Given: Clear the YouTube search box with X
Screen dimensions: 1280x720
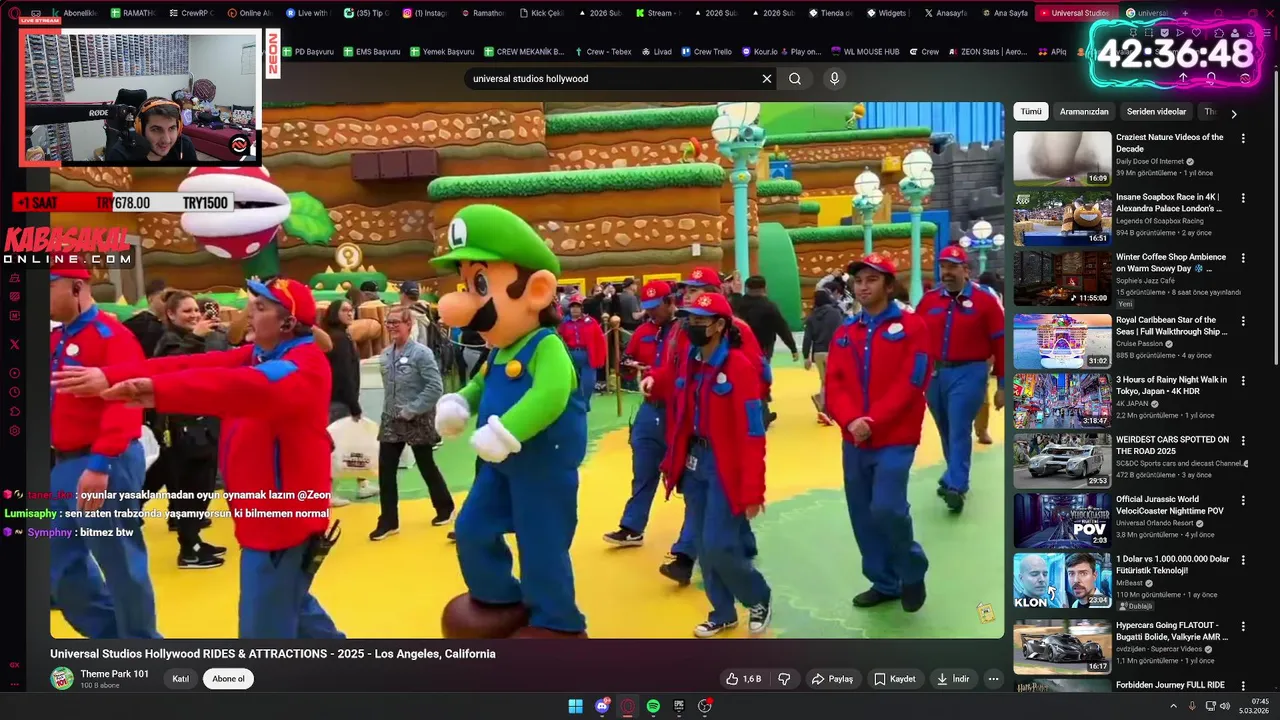Looking at the screenshot, I should pyautogui.click(x=767, y=79).
